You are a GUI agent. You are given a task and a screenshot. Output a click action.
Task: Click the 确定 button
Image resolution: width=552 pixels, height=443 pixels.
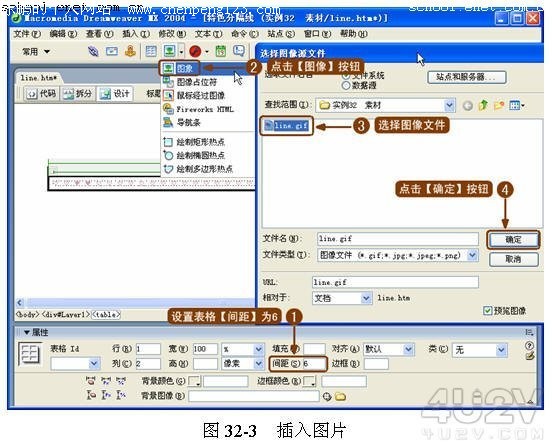pos(514,240)
